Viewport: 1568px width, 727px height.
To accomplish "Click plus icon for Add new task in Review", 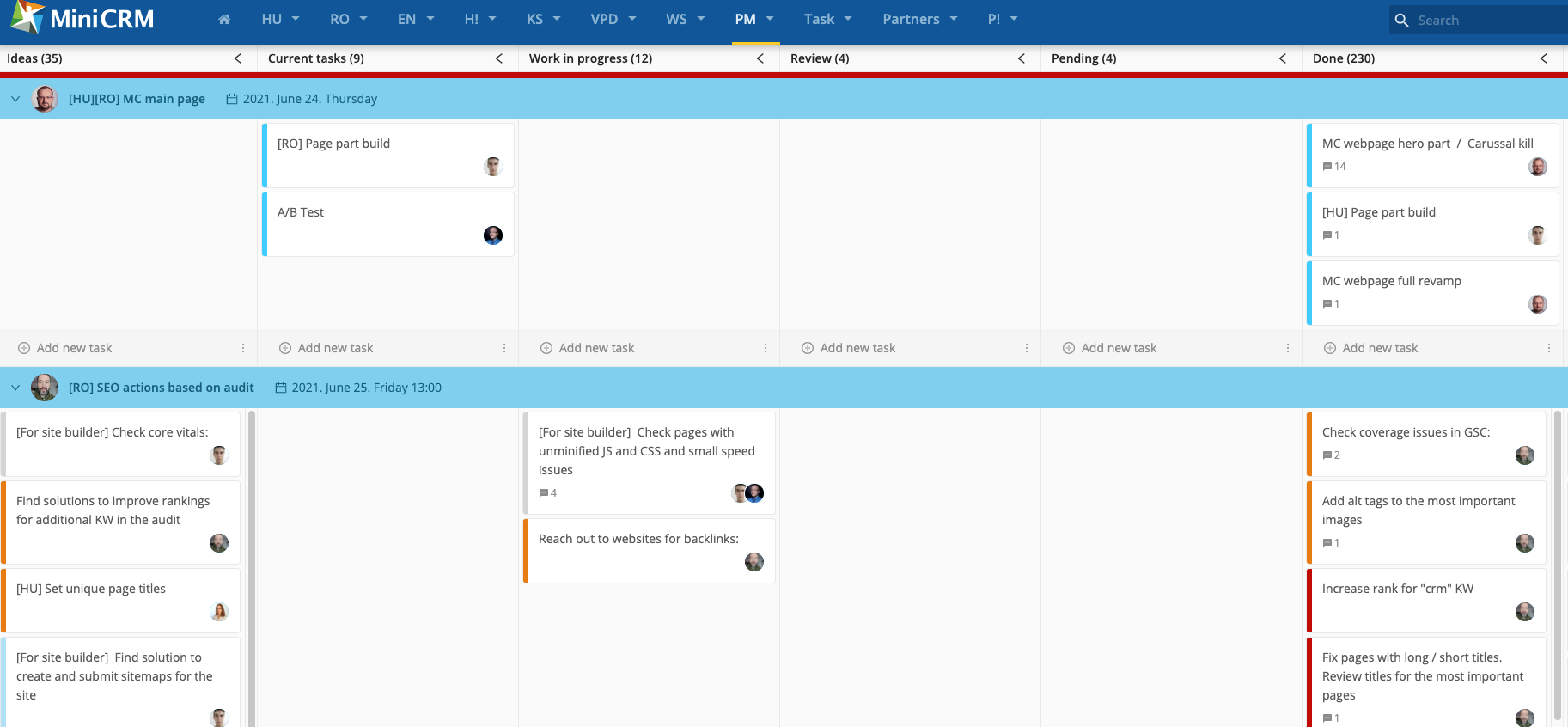I will 808,348.
